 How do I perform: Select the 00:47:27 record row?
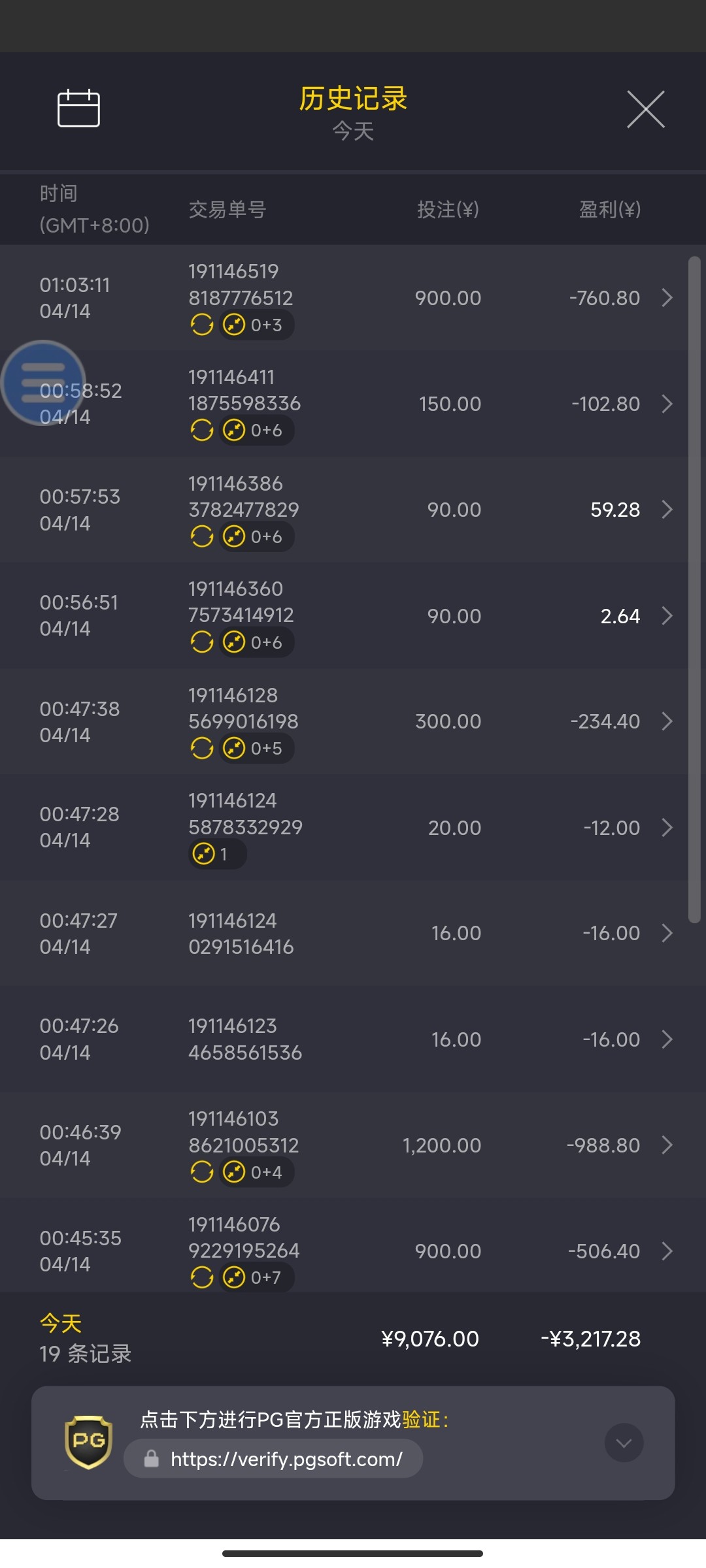pos(353,933)
